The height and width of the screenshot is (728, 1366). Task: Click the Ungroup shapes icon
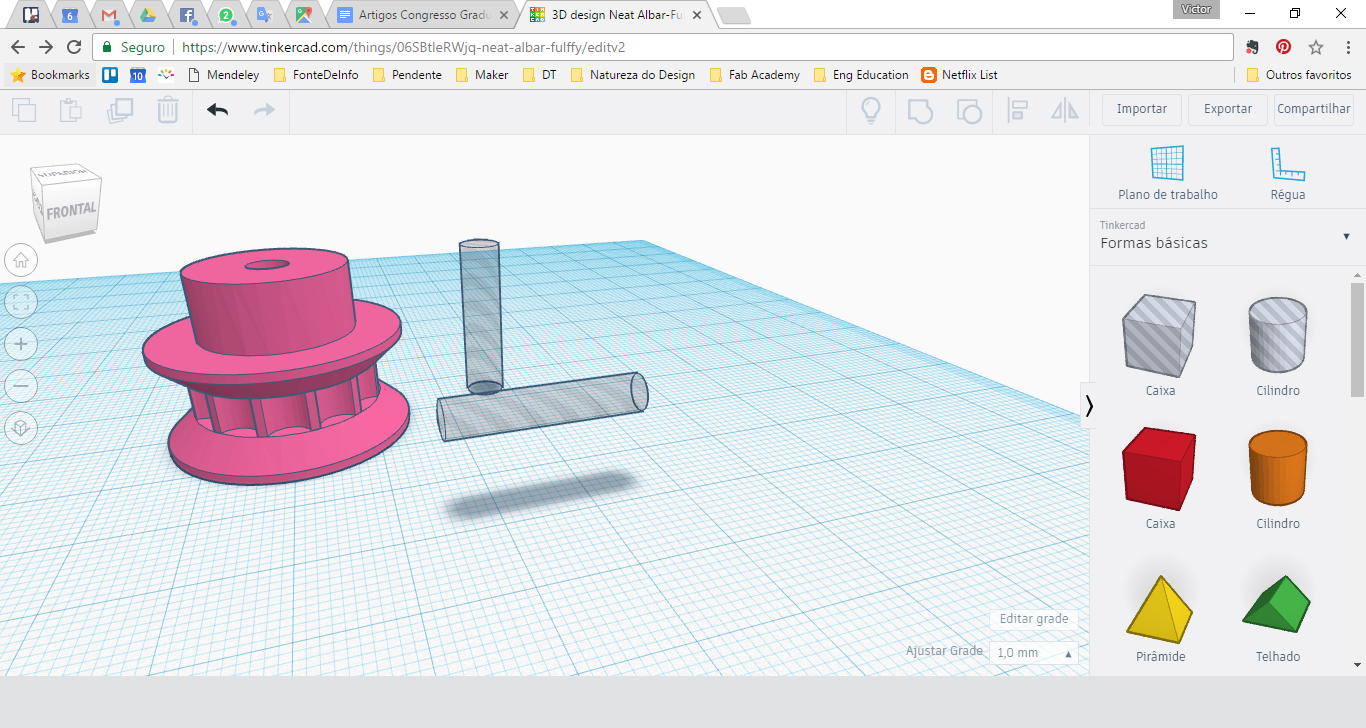click(969, 110)
